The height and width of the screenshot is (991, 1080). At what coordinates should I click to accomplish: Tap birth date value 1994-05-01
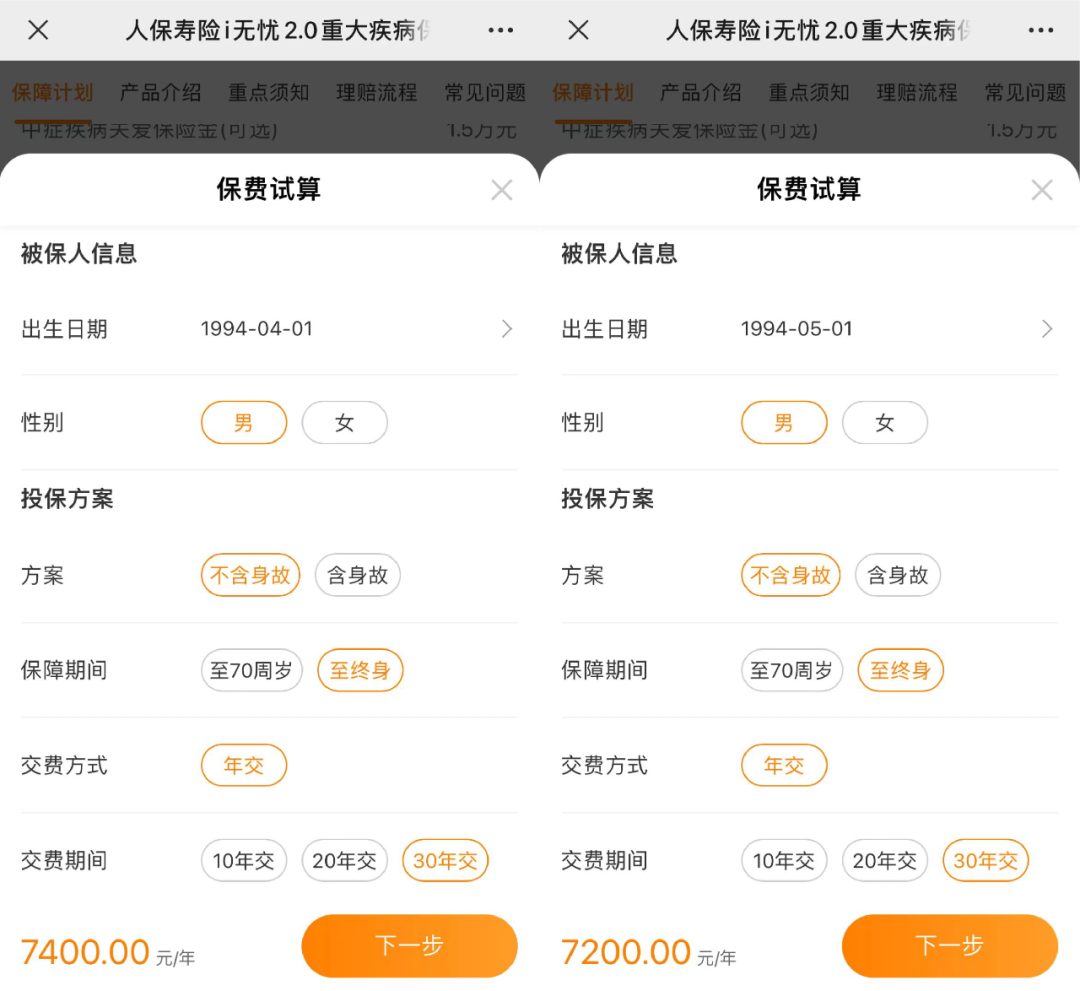pos(796,329)
